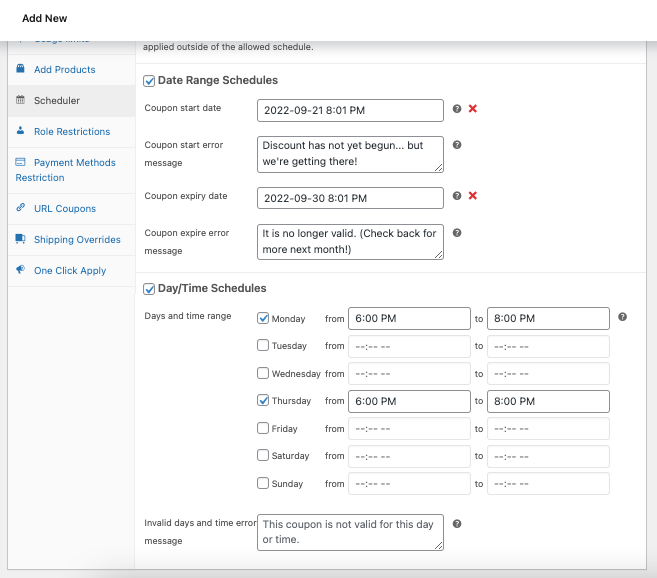Click the Role Restrictions user icon

pyautogui.click(x=20, y=130)
